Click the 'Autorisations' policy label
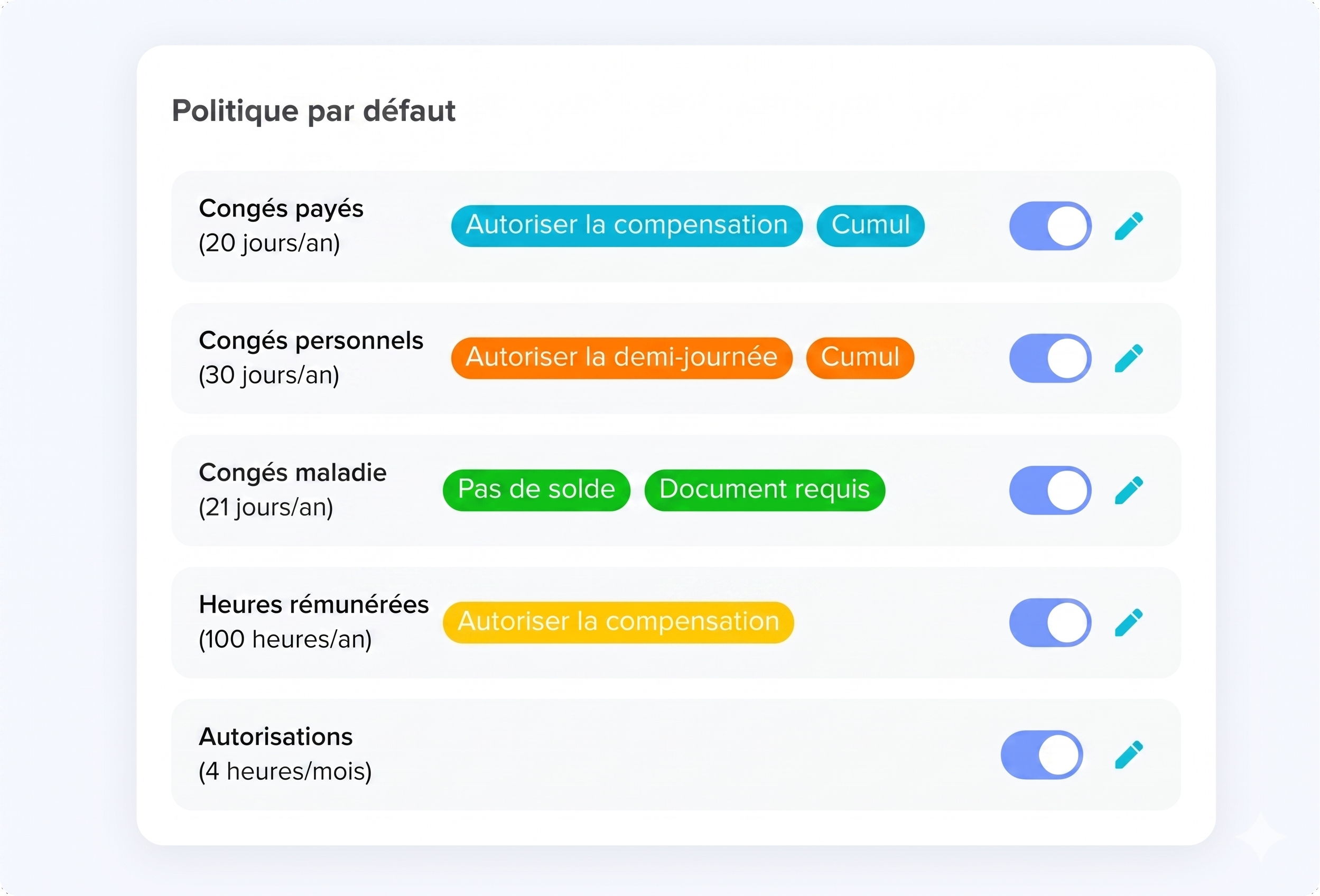 (275, 737)
